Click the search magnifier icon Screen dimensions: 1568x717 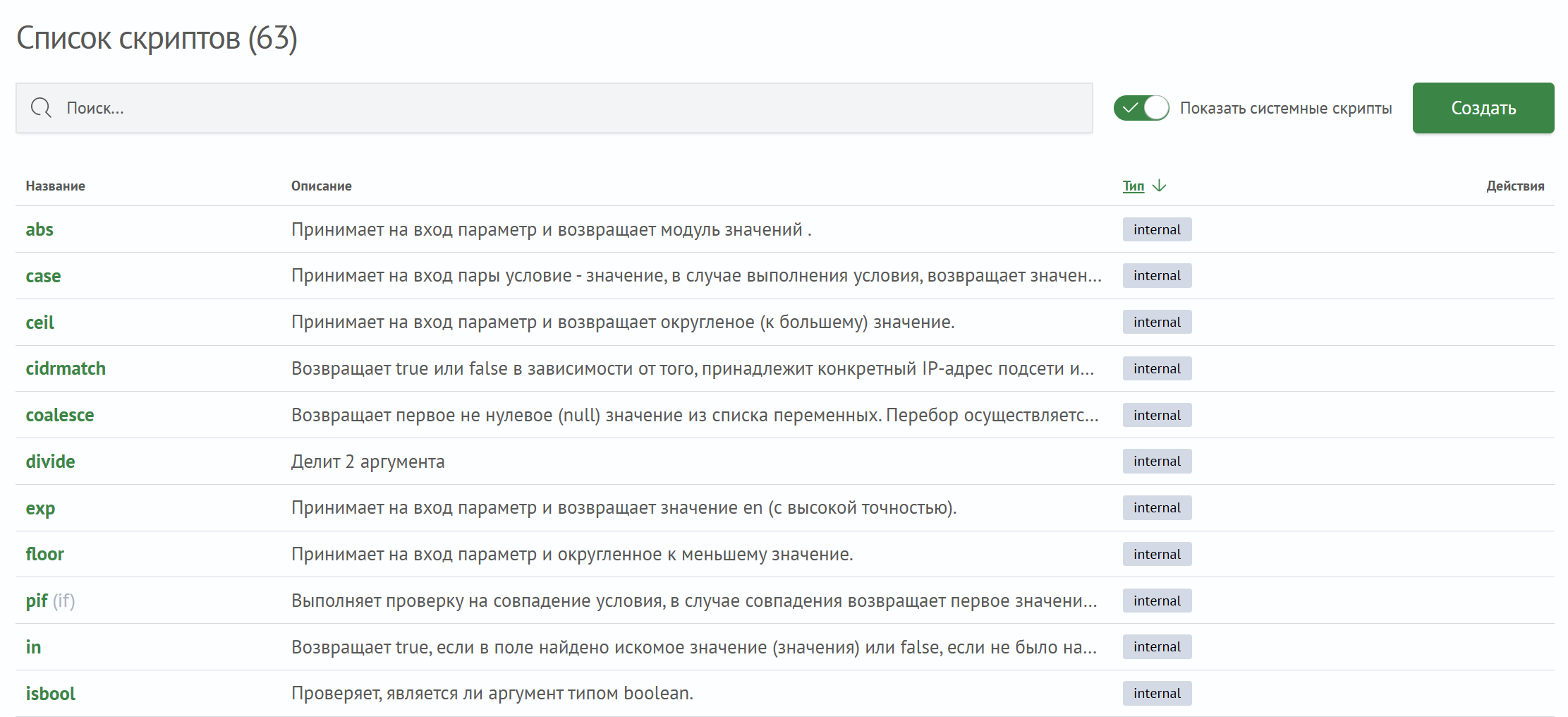pos(40,108)
